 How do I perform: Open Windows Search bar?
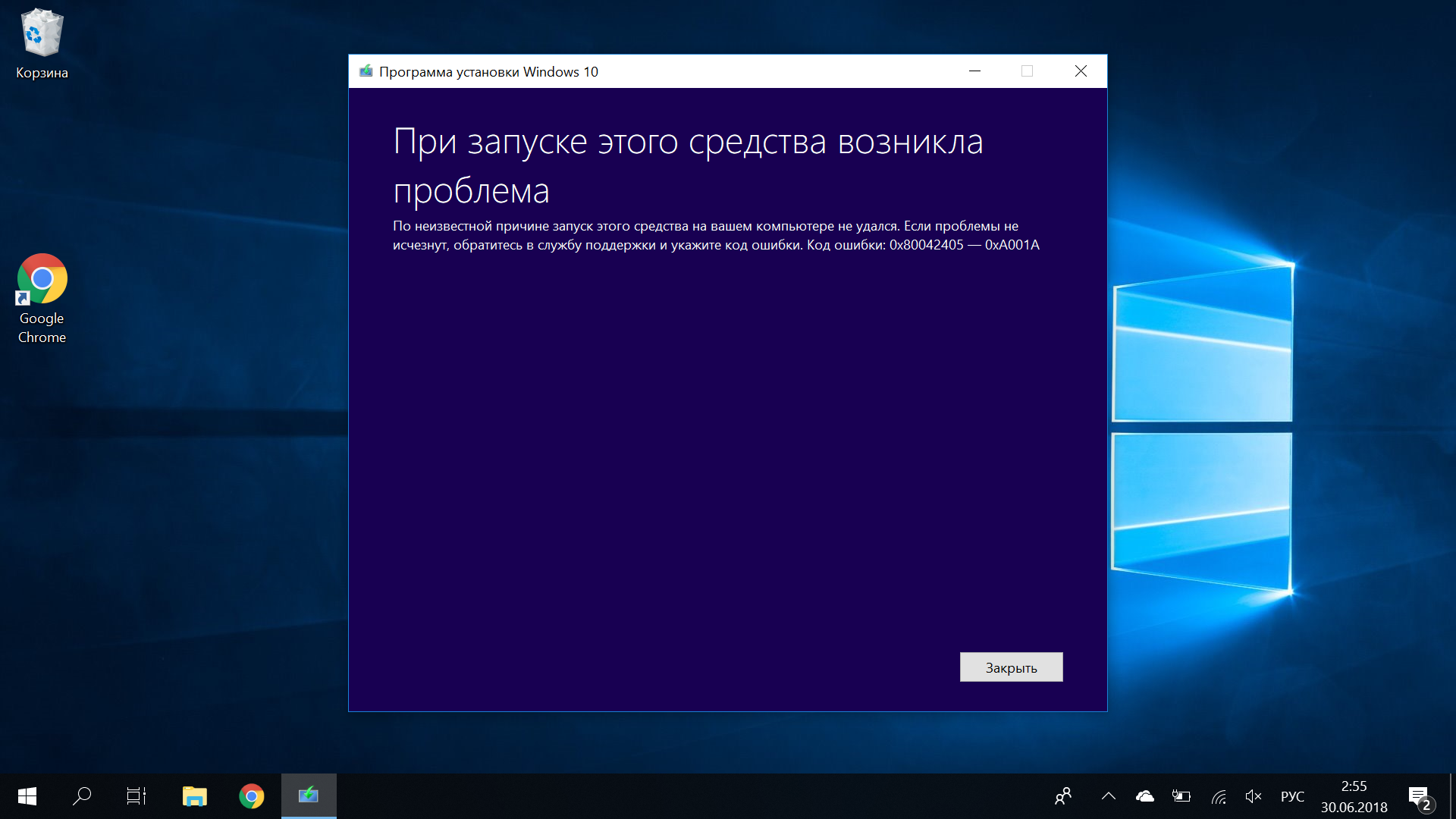pyautogui.click(x=81, y=796)
